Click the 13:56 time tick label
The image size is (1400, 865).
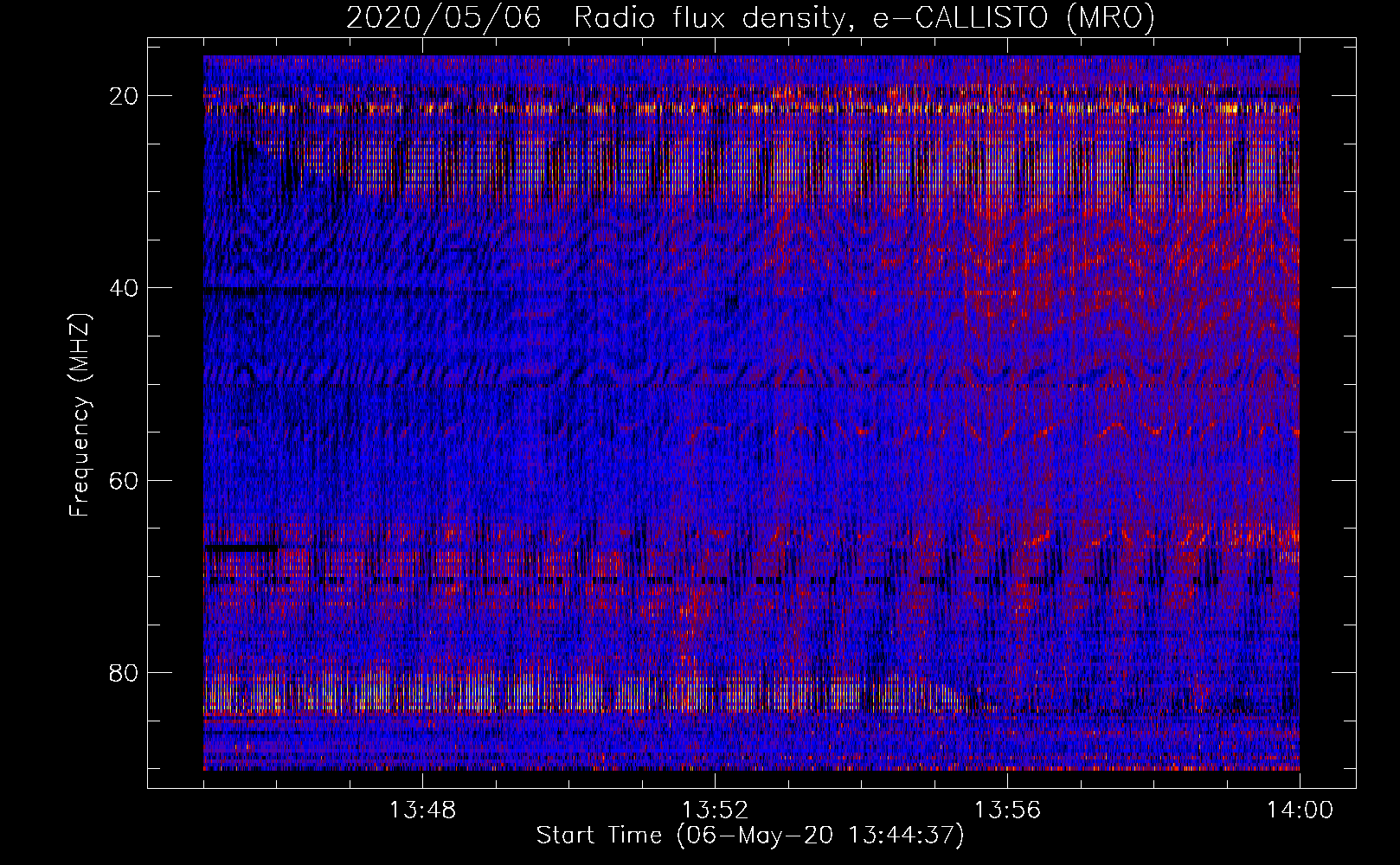coord(1007,811)
